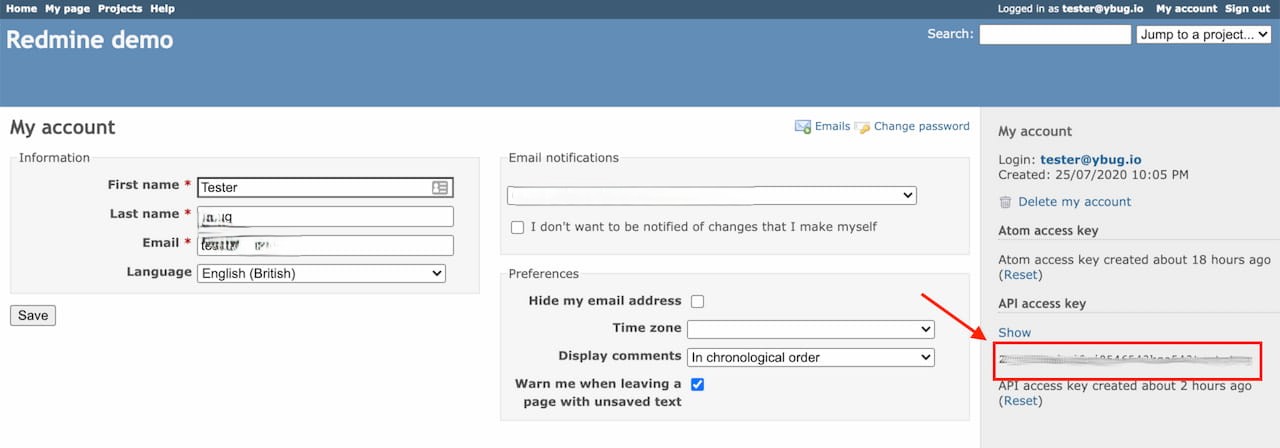Click the Emails envelope icon
Screen dimensions: 1280x448
point(802,127)
